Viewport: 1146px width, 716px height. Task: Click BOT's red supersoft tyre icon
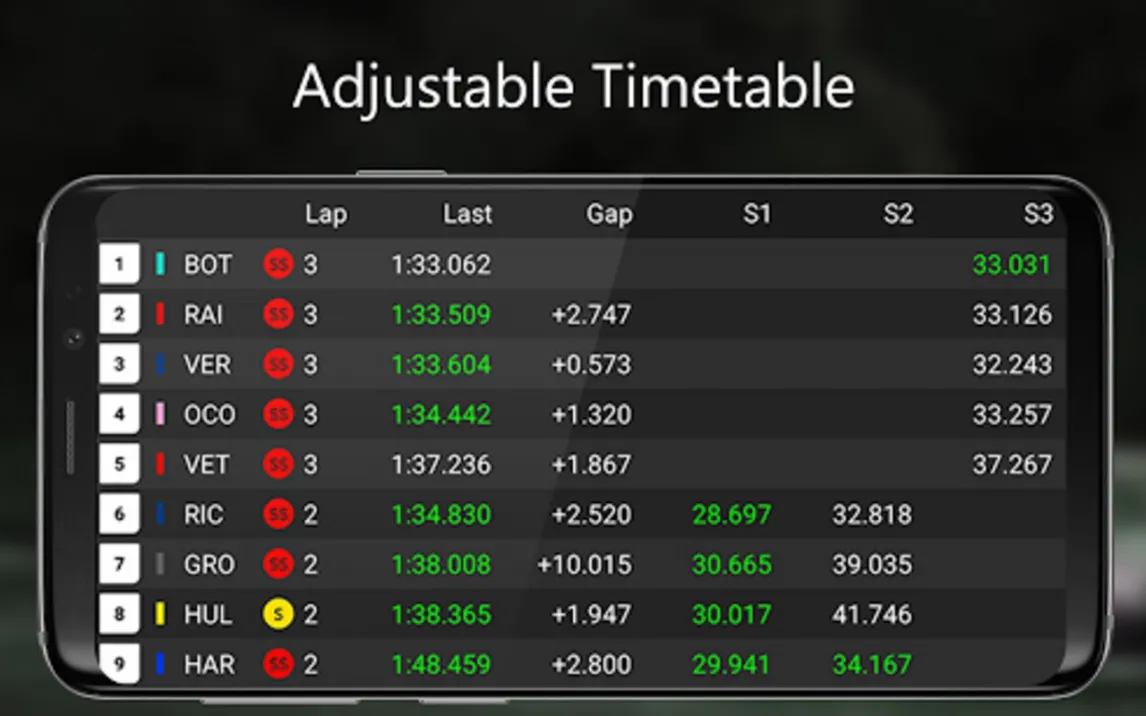tap(278, 265)
